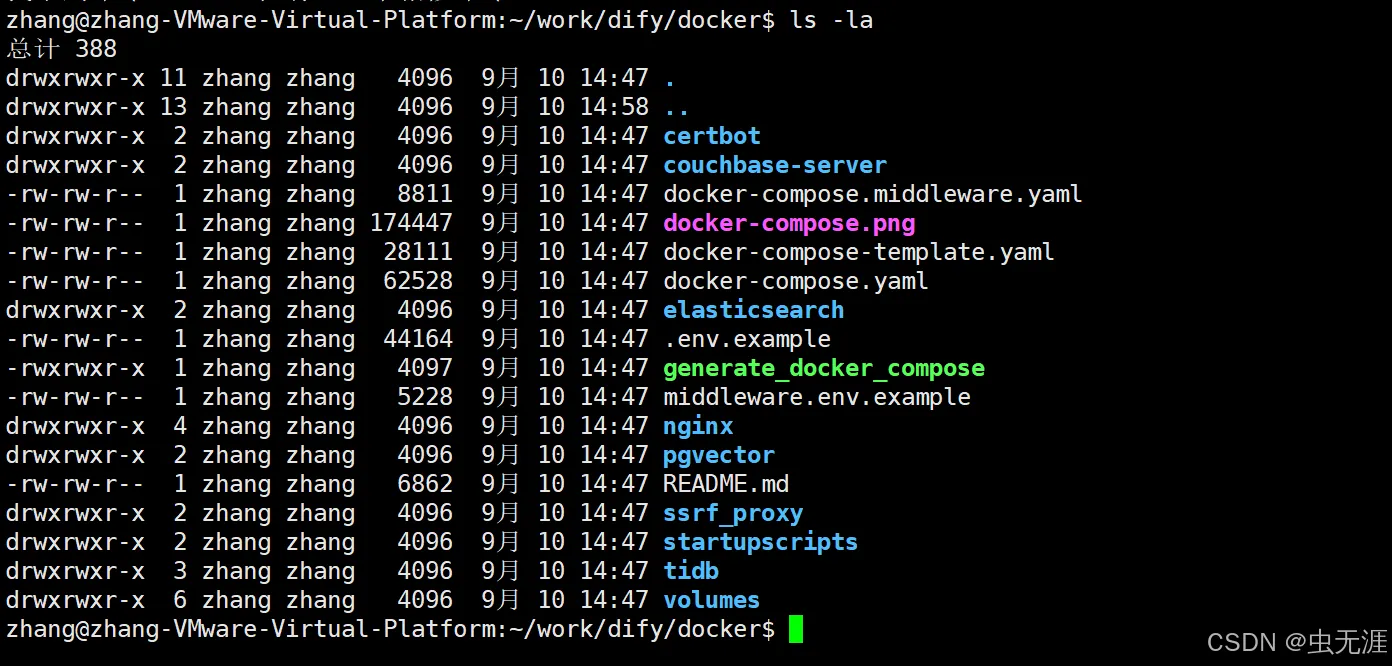Click docker-compose-template.yaml file name

point(859,252)
